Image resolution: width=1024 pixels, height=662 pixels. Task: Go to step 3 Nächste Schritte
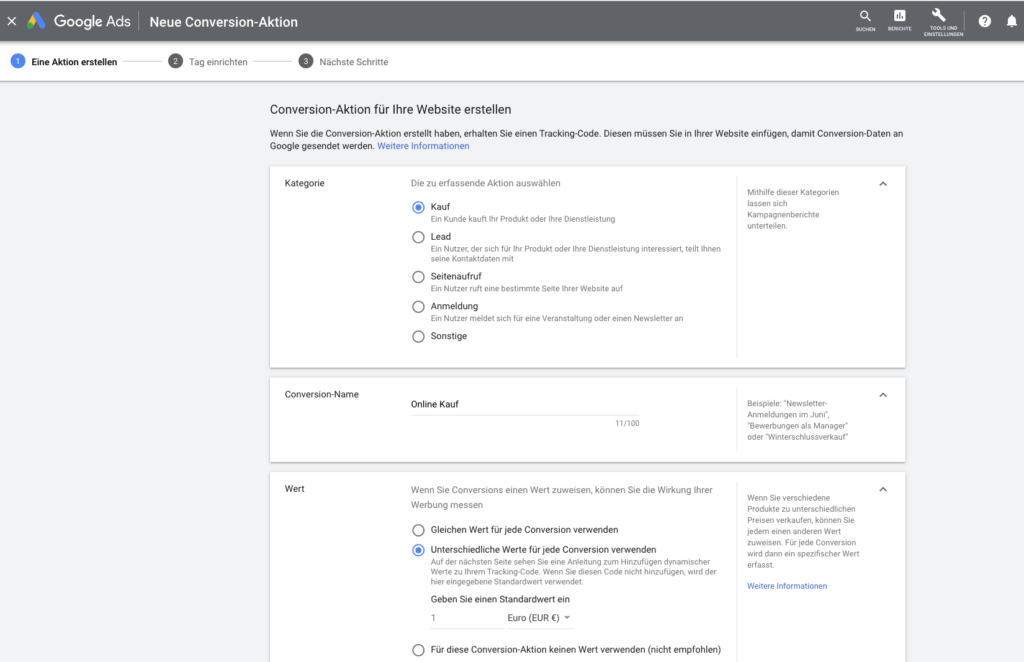[344, 61]
